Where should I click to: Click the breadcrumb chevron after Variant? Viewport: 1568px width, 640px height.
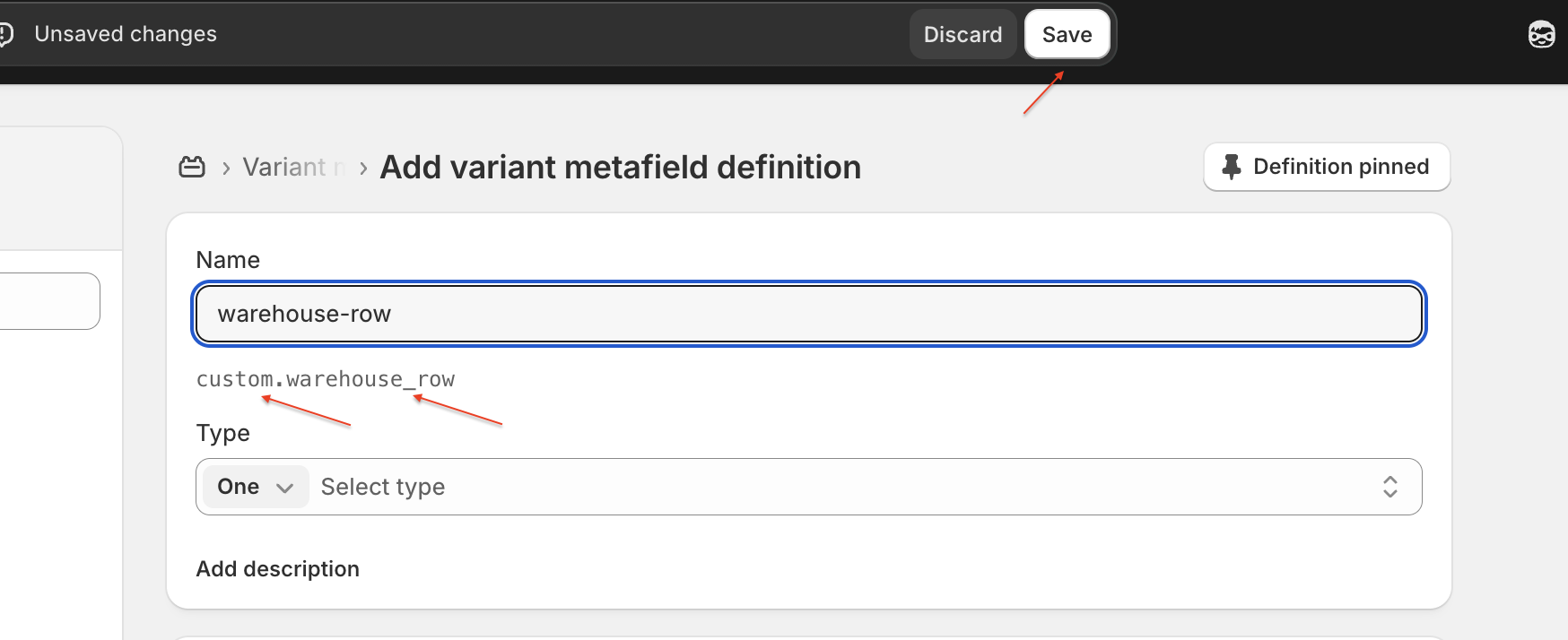pyautogui.click(x=363, y=169)
